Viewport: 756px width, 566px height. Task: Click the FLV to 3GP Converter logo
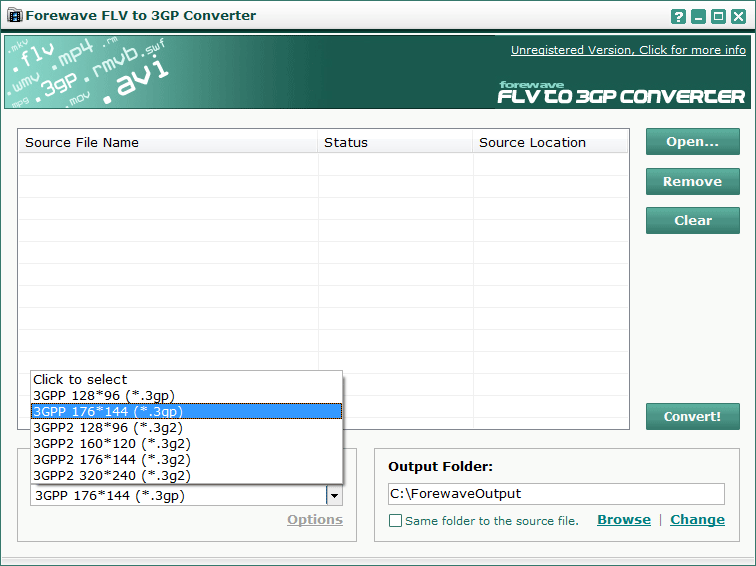(621, 93)
